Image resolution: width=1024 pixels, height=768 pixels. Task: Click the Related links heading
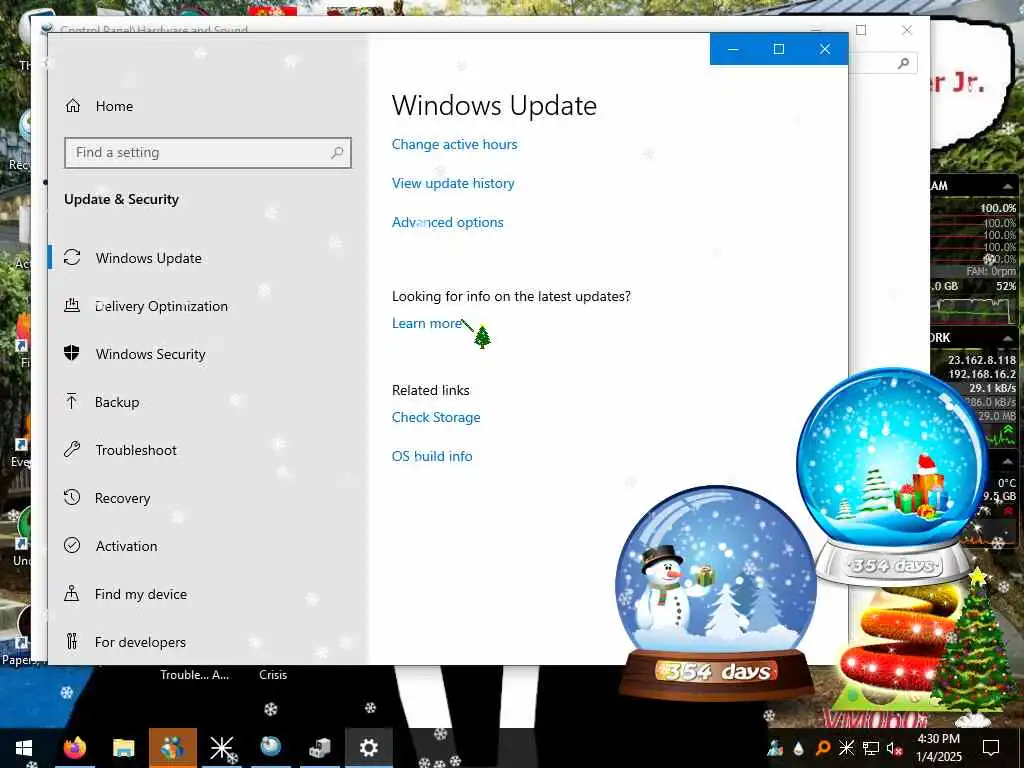pos(430,391)
